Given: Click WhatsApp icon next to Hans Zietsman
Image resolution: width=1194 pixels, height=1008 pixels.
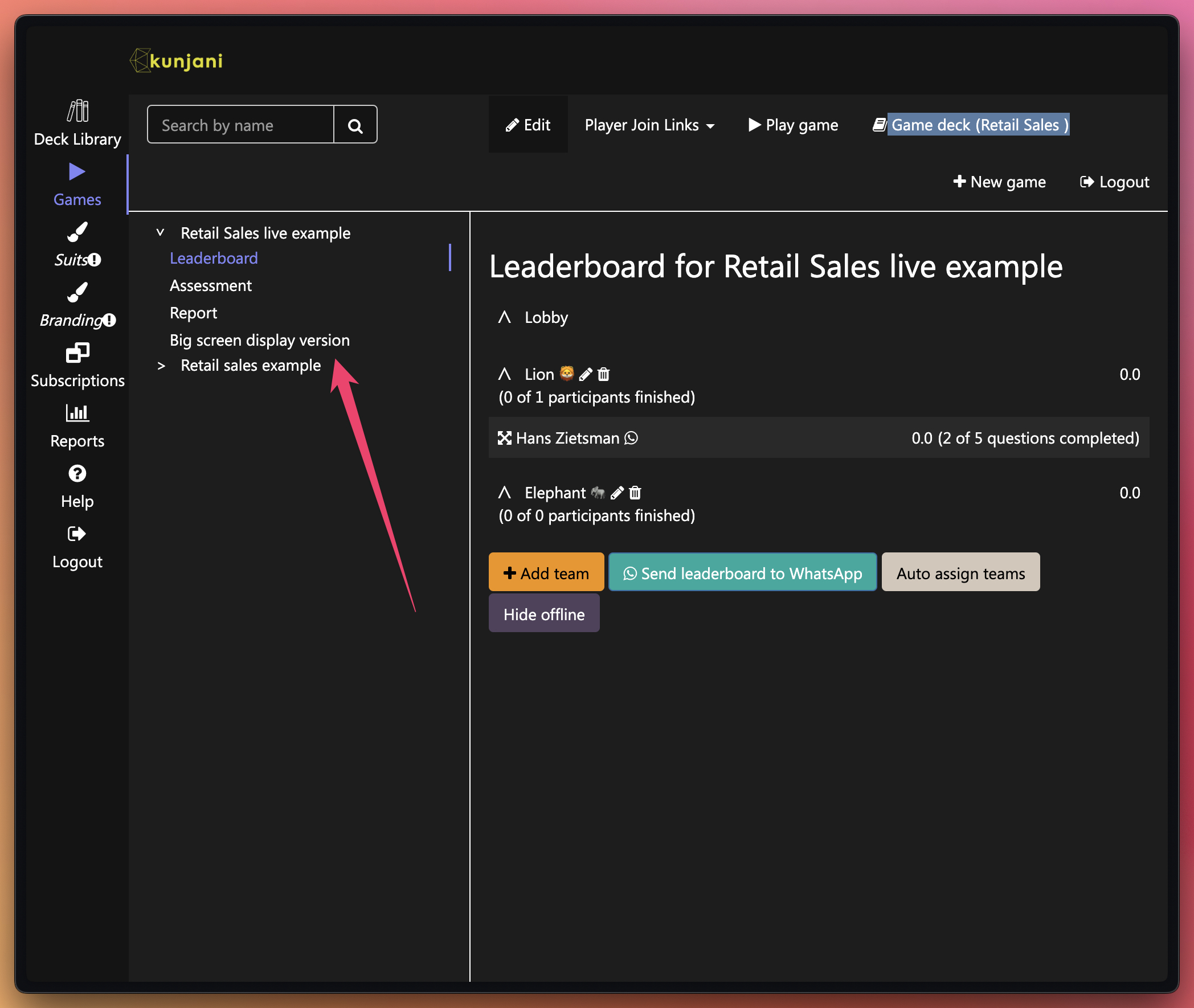Looking at the screenshot, I should [x=631, y=439].
